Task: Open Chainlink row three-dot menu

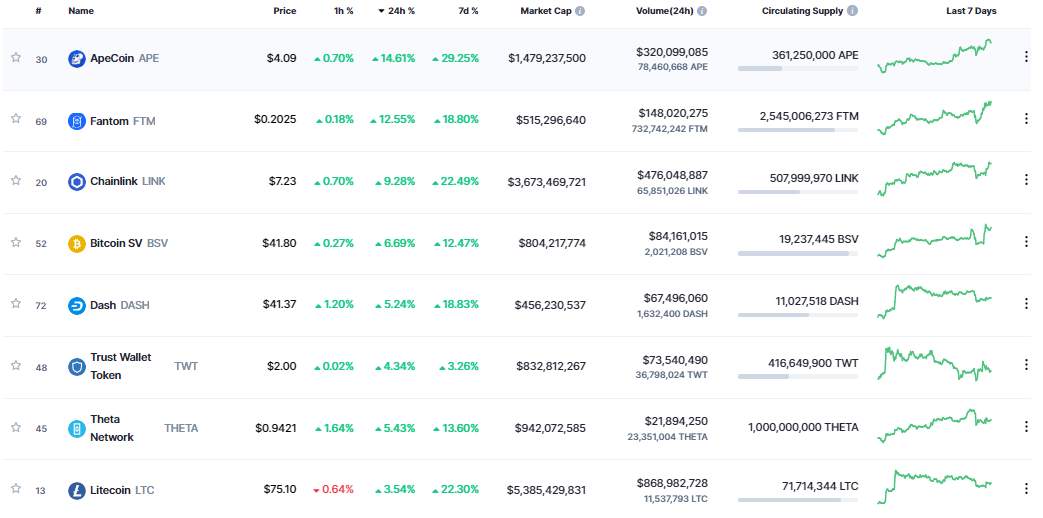Action: (x=1026, y=180)
